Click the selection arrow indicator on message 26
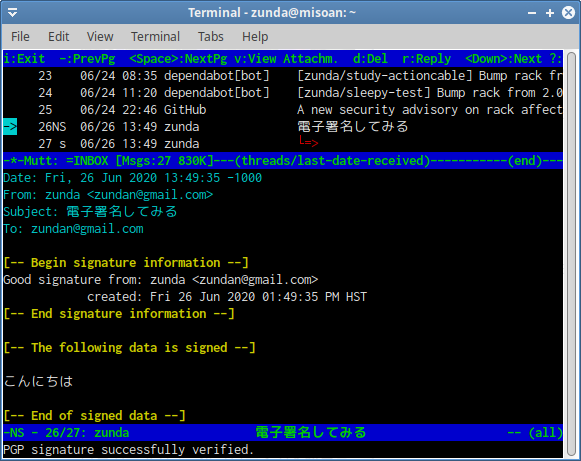This screenshot has height=461, width=581. coord(10,127)
